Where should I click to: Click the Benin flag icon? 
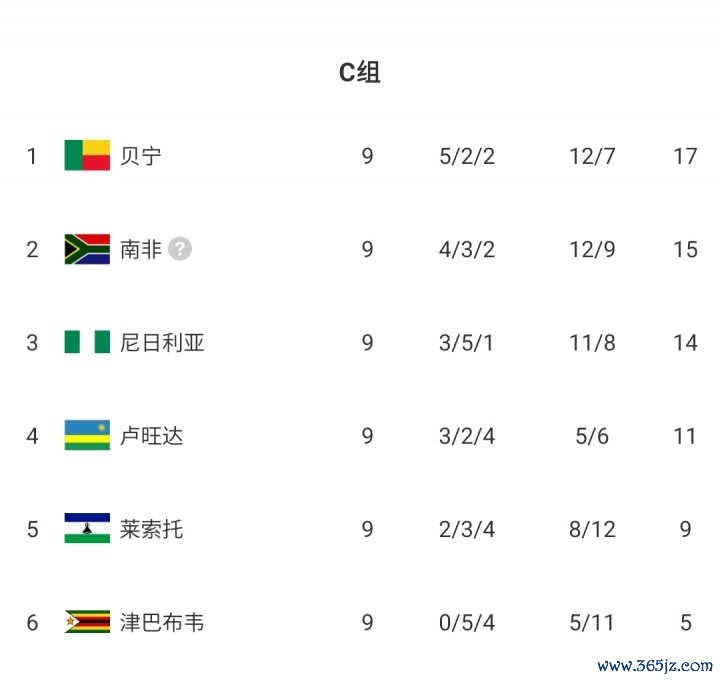[87, 156]
